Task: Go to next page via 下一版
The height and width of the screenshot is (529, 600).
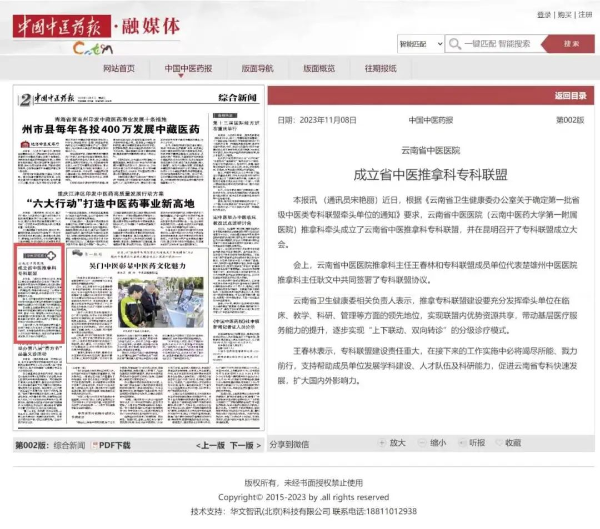Action: (x=243, y=445)
